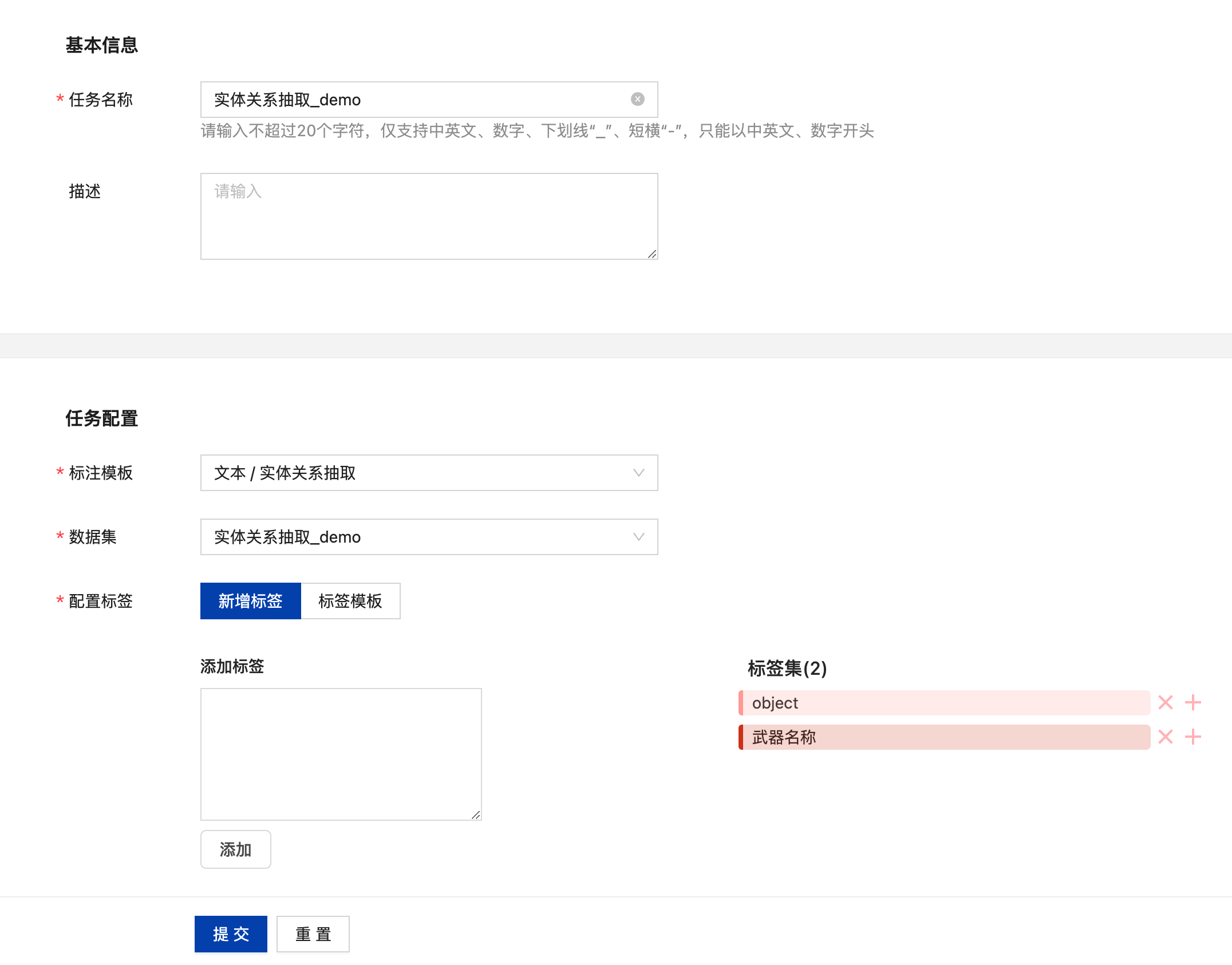The image size is (1232, 965).
Task: Delete the object label
Action: 1165,702
